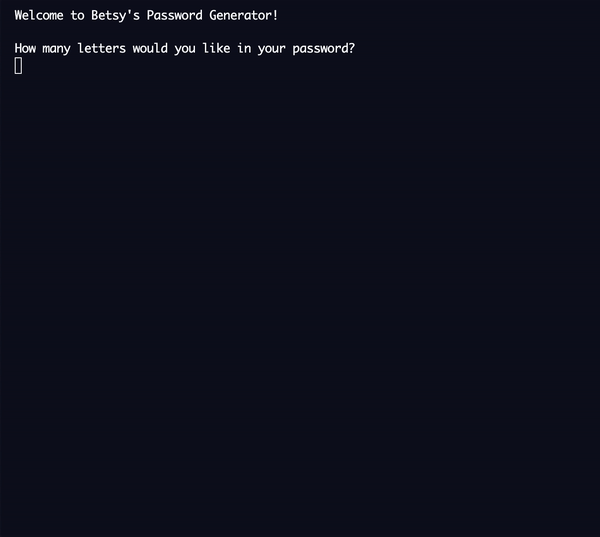600x537 pixels.
Task: Click the word "your" in the prompt
Action: (272, 49)
